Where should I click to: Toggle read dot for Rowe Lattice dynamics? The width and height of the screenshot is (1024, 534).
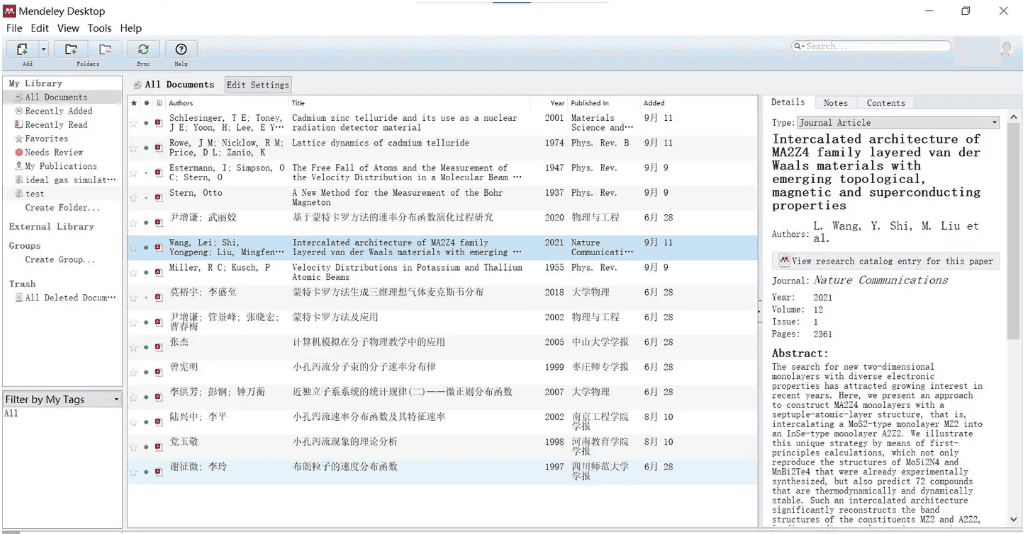click(x=146, y=148)
